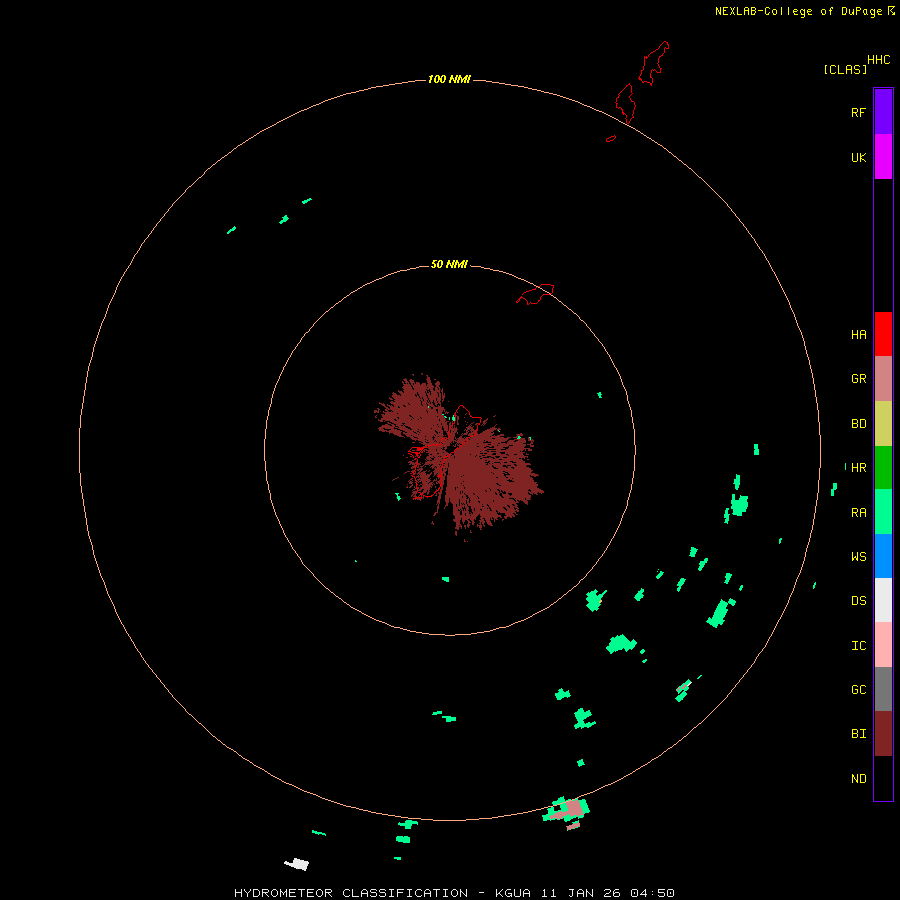Viewport: 900px width, 900px height.
Task: Click the DS white legend swatch
Action: coord(883,600)
